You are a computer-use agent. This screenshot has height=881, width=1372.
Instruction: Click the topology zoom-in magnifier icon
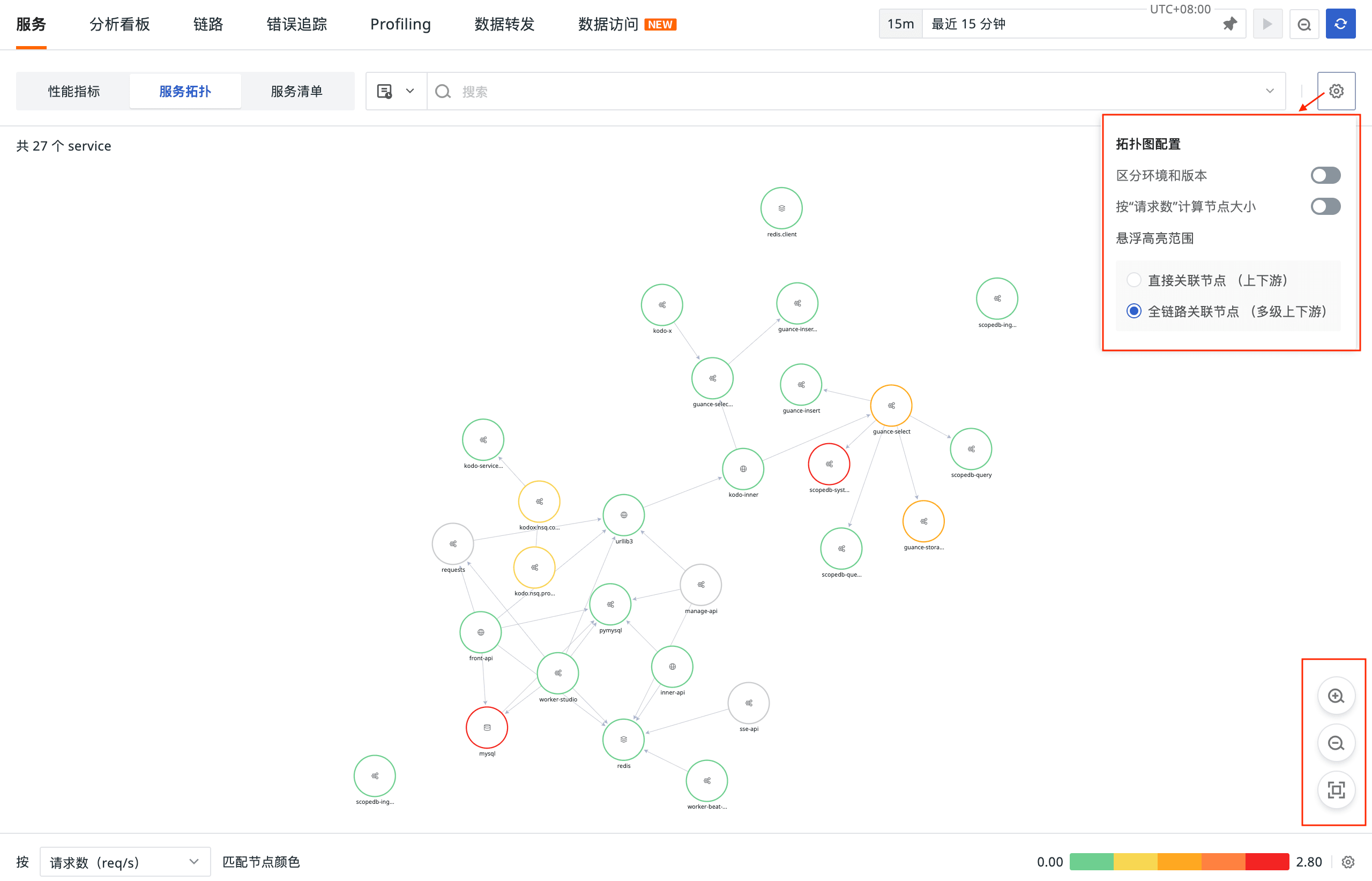pos(1336,696)
